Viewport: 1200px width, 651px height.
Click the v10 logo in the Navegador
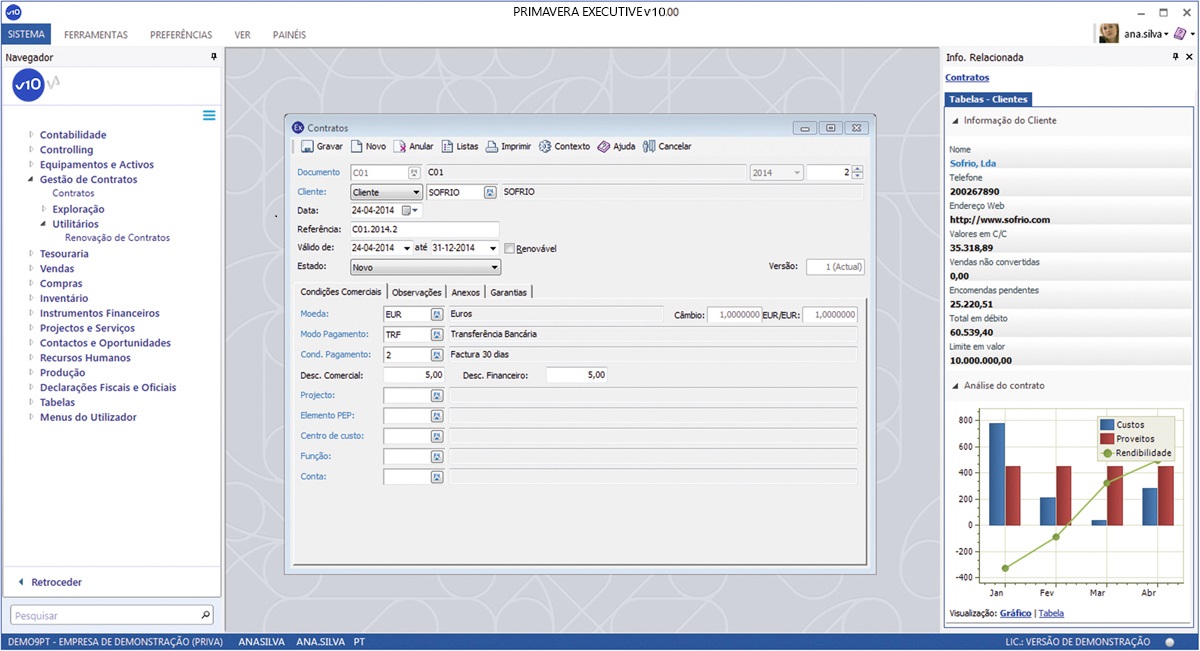pyautogui.click(x=26, y=87)
